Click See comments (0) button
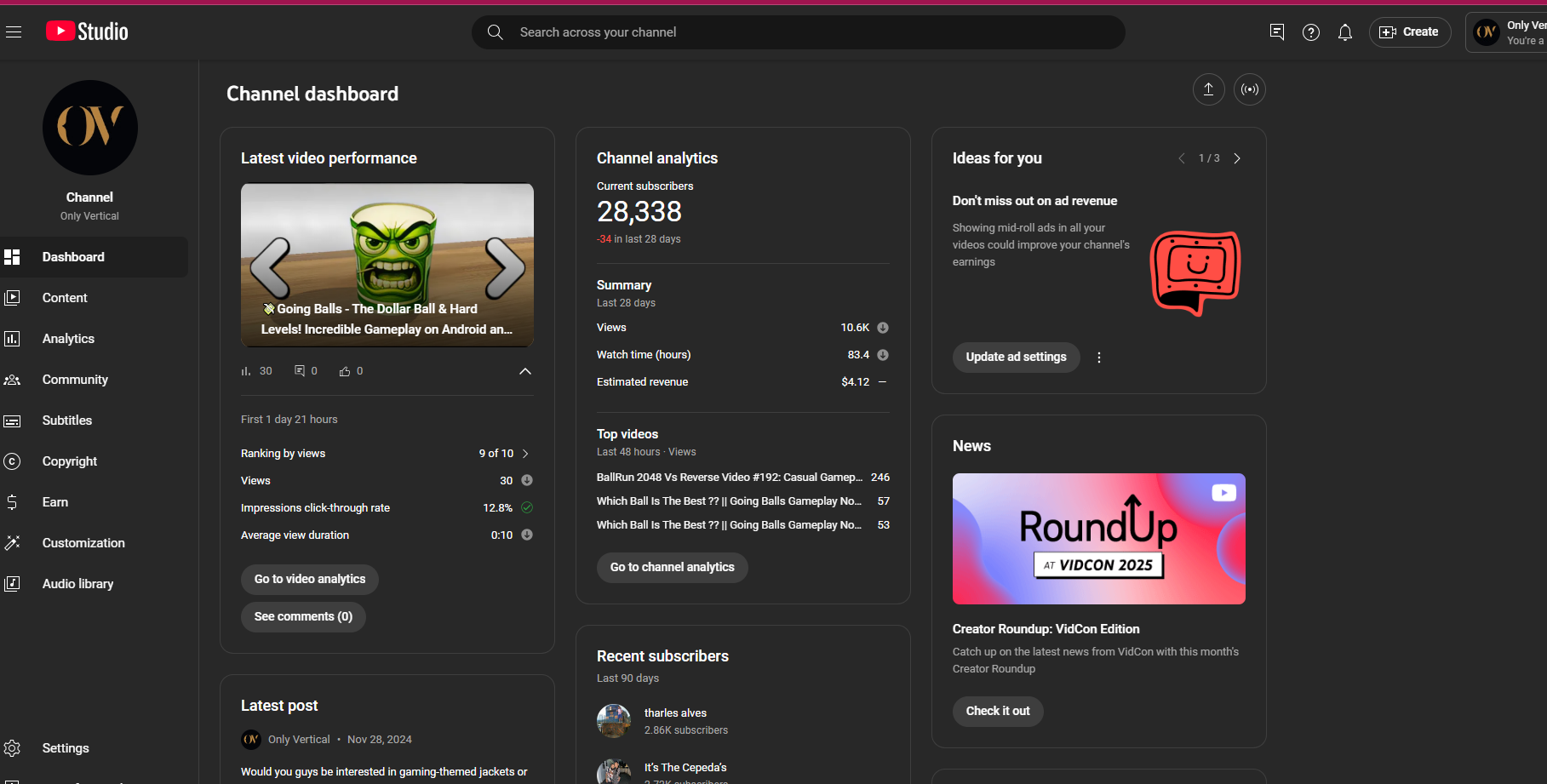The height and width of the screenshot is (784, 1547). click(x=303, y=616)
